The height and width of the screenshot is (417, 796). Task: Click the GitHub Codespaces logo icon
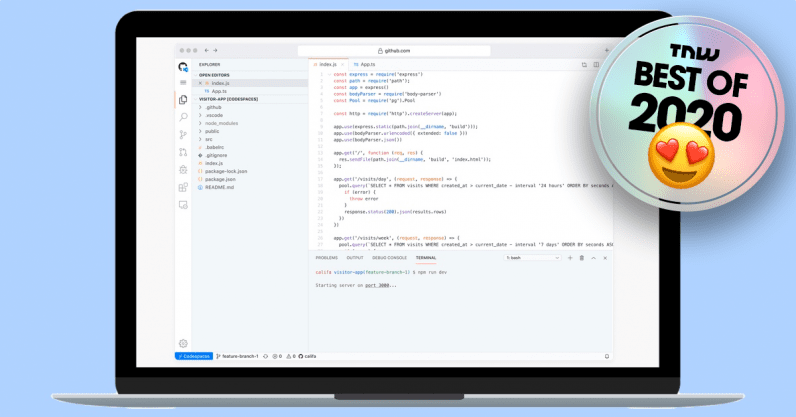click(183, 67)
